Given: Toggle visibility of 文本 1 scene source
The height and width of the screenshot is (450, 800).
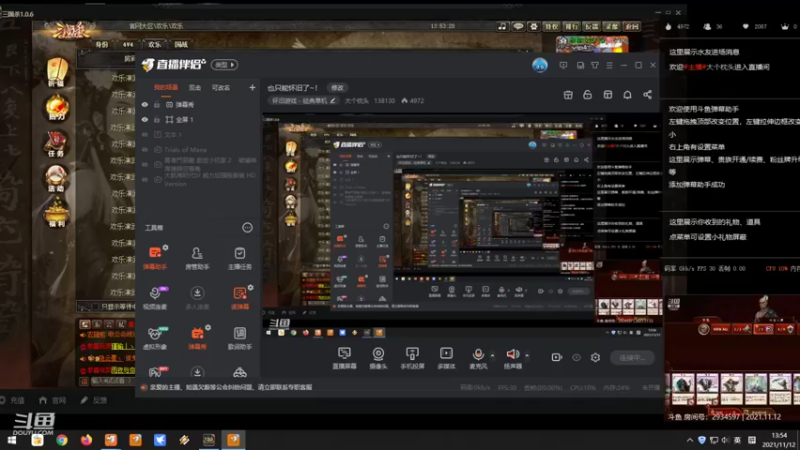Looking at the screenshot, I should pyautogui.click(x=145, y=135).
